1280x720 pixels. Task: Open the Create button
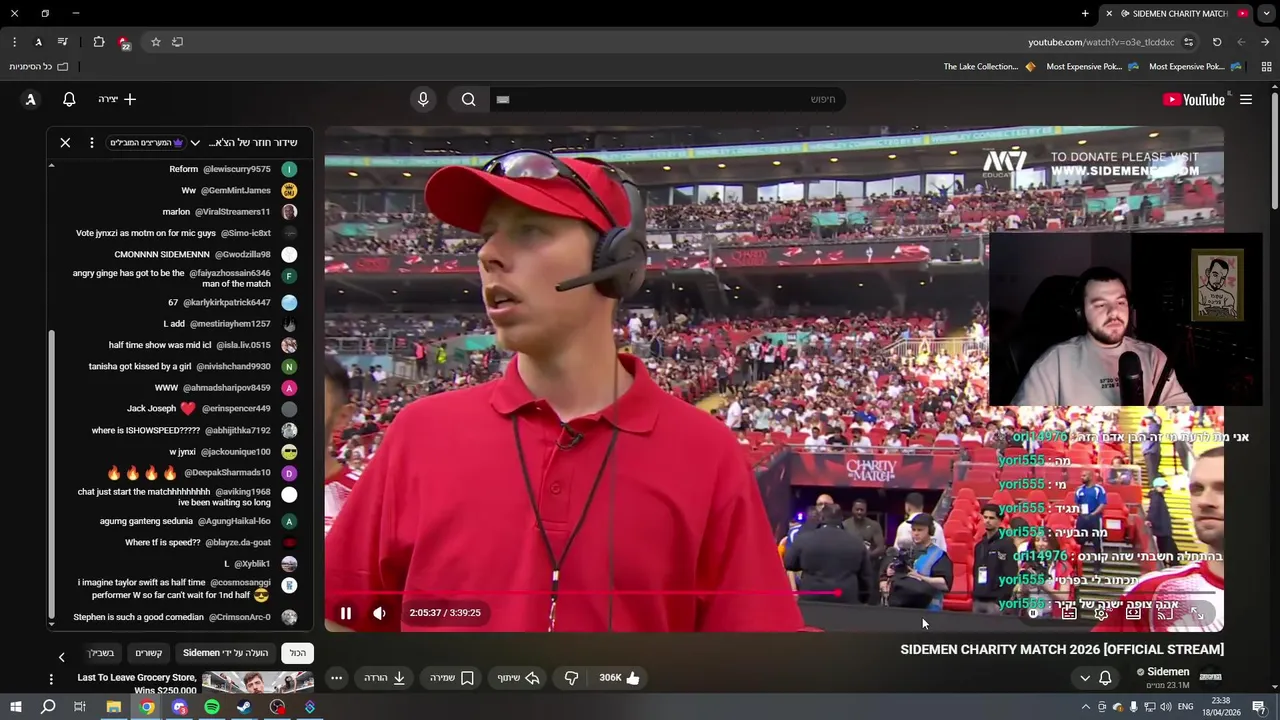(117, 99)
